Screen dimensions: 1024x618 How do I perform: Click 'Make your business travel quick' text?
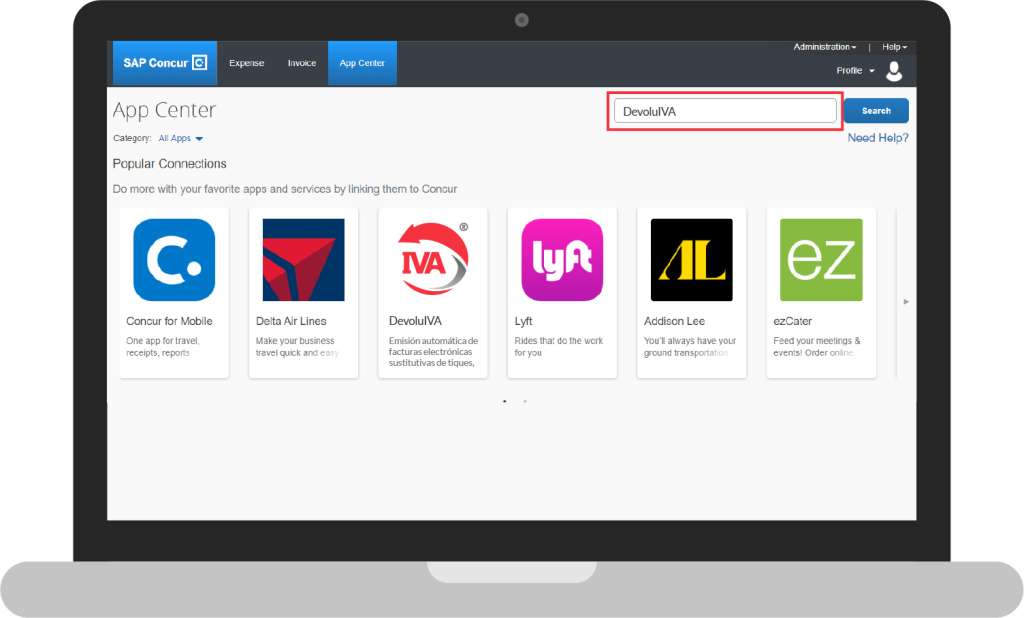tap(297, 347)
